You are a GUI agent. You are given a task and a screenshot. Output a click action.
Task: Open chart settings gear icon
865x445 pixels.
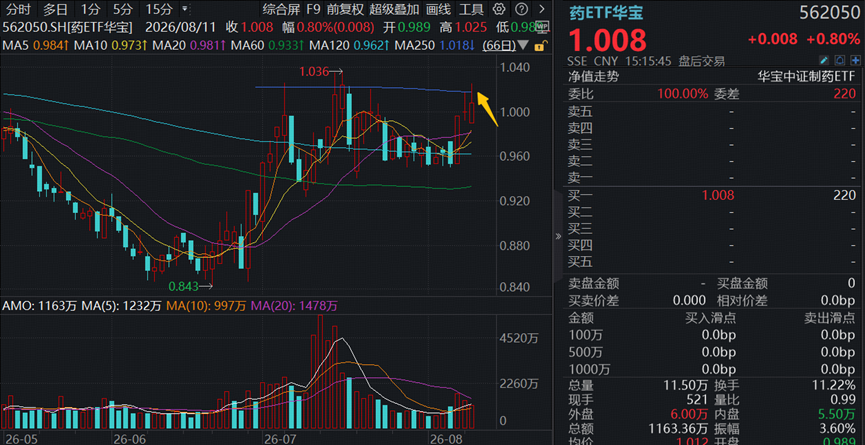click(x=499, y=9)
